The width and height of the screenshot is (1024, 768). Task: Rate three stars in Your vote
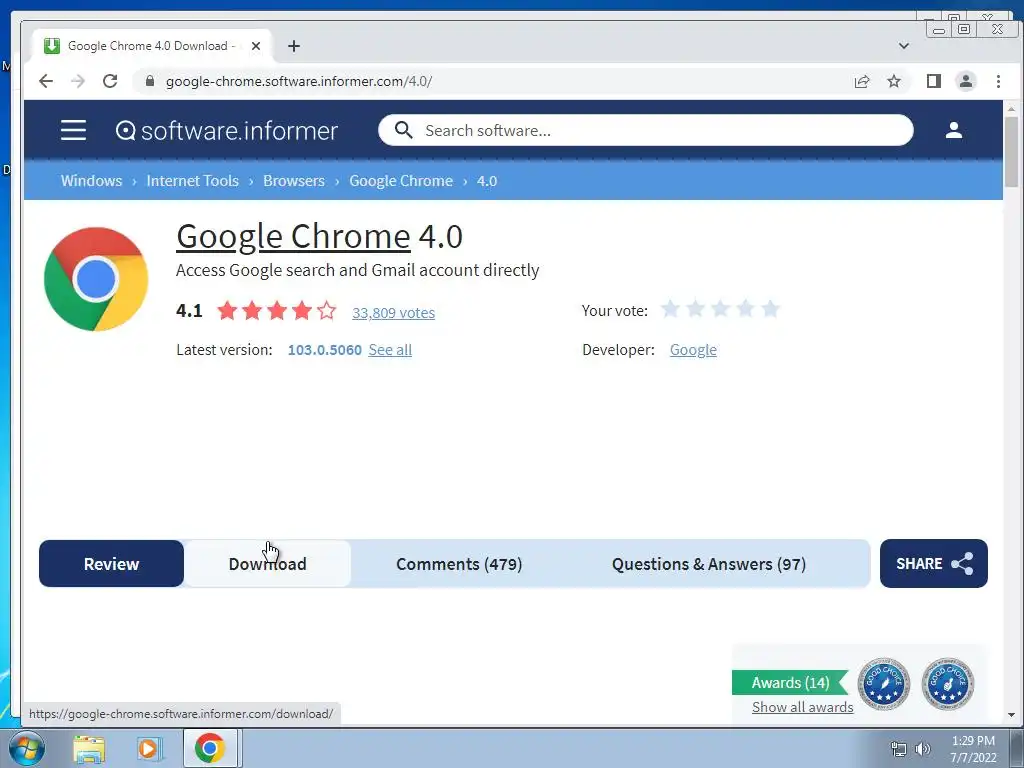(x=720, y=309)
